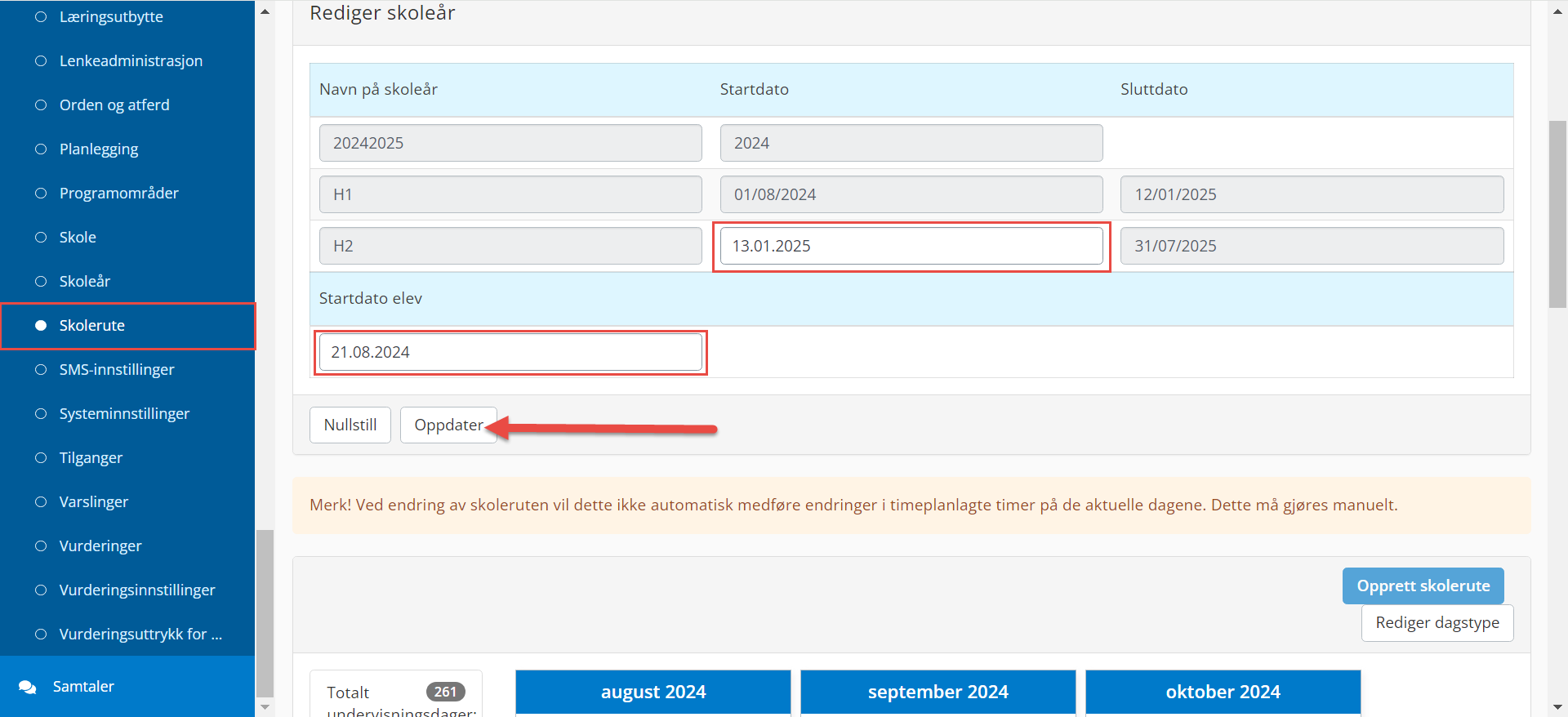Select the september 2024 month header
Screen dimensions: 1568x717
938,692
